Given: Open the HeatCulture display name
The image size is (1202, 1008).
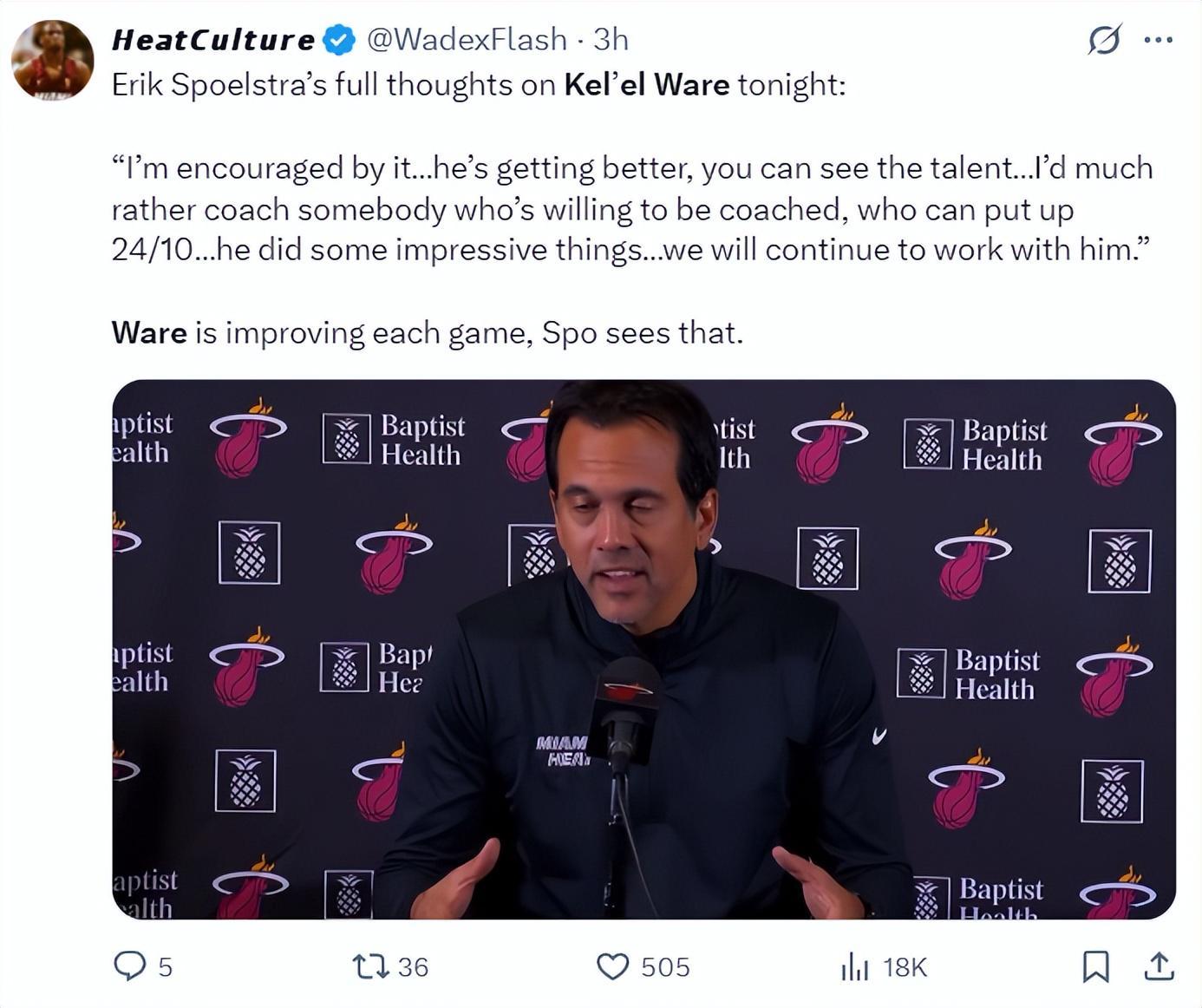Looking at the screenshot, I should 213,40.
